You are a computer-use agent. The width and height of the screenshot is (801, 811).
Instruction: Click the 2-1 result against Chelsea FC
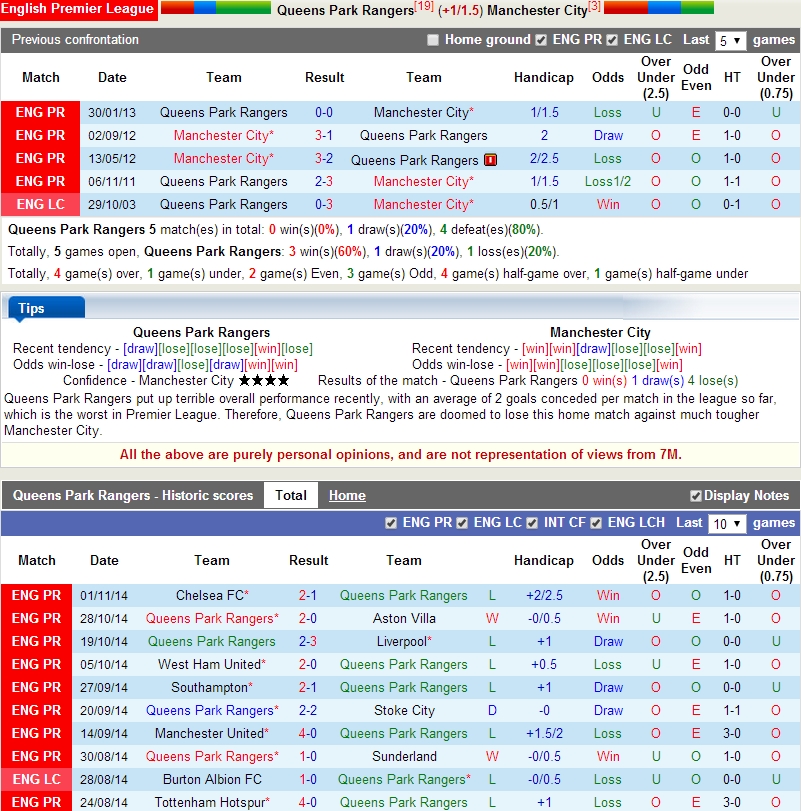[x=308, y=595]
